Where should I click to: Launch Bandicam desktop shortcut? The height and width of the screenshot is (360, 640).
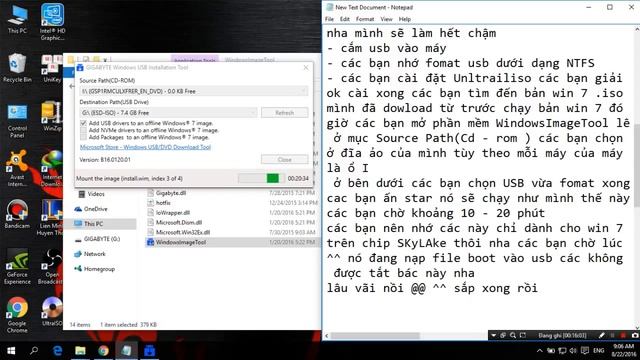(x=17, y=214)
